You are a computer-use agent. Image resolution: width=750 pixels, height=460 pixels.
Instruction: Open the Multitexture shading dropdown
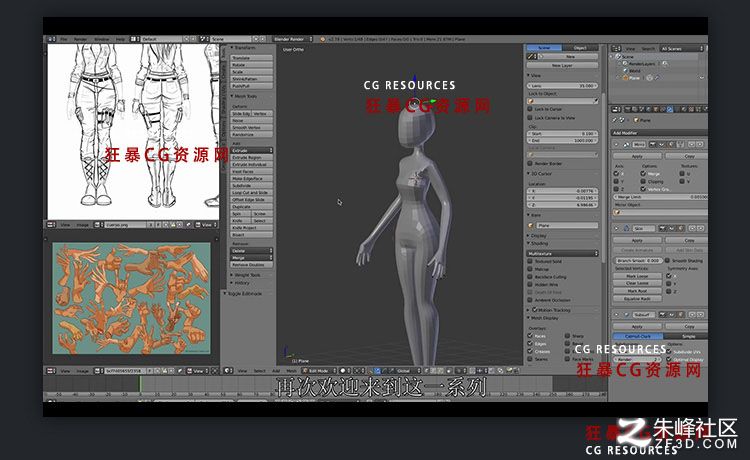point(563,253)
